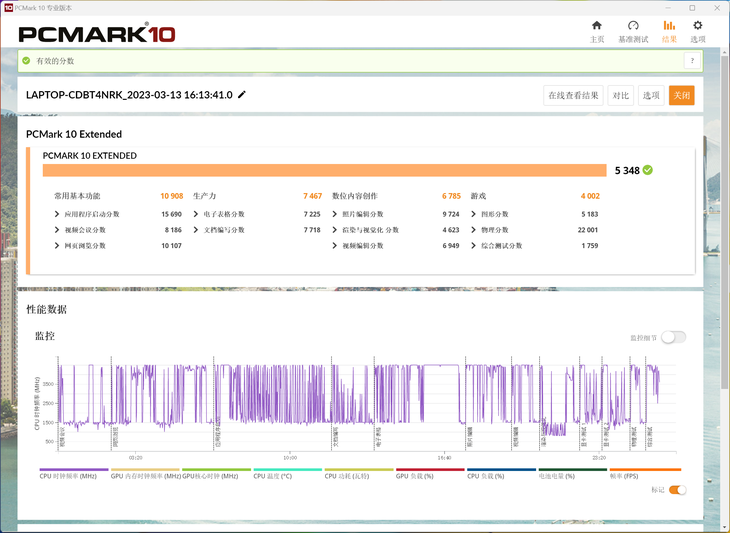Expand 应用程序启动分数 row
730x533 pixels.
coord(57,214)
